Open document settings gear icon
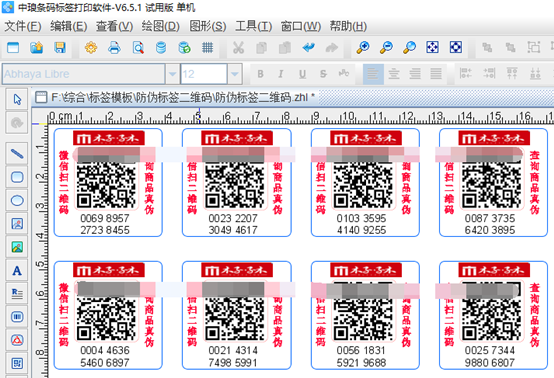Screen dimensions: 554x378 pyautogui.click(x=91, y=47)
